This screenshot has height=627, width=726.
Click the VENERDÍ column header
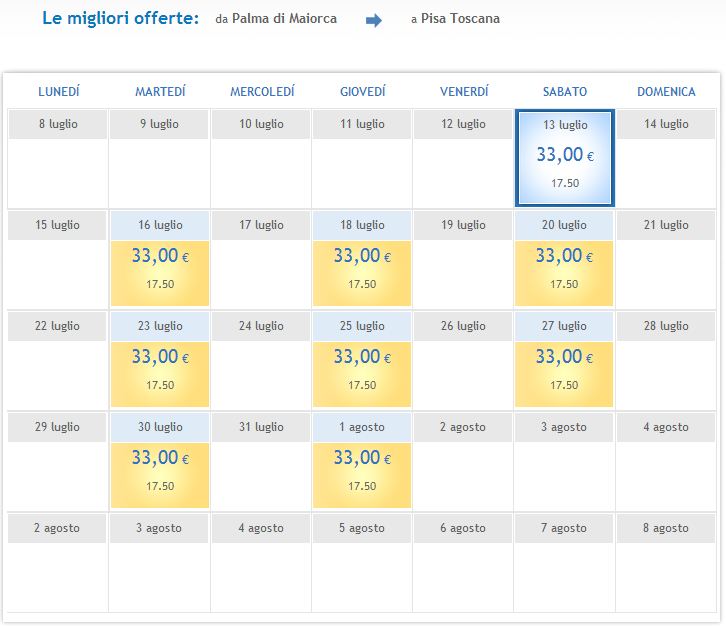click(x=464, y=92)
